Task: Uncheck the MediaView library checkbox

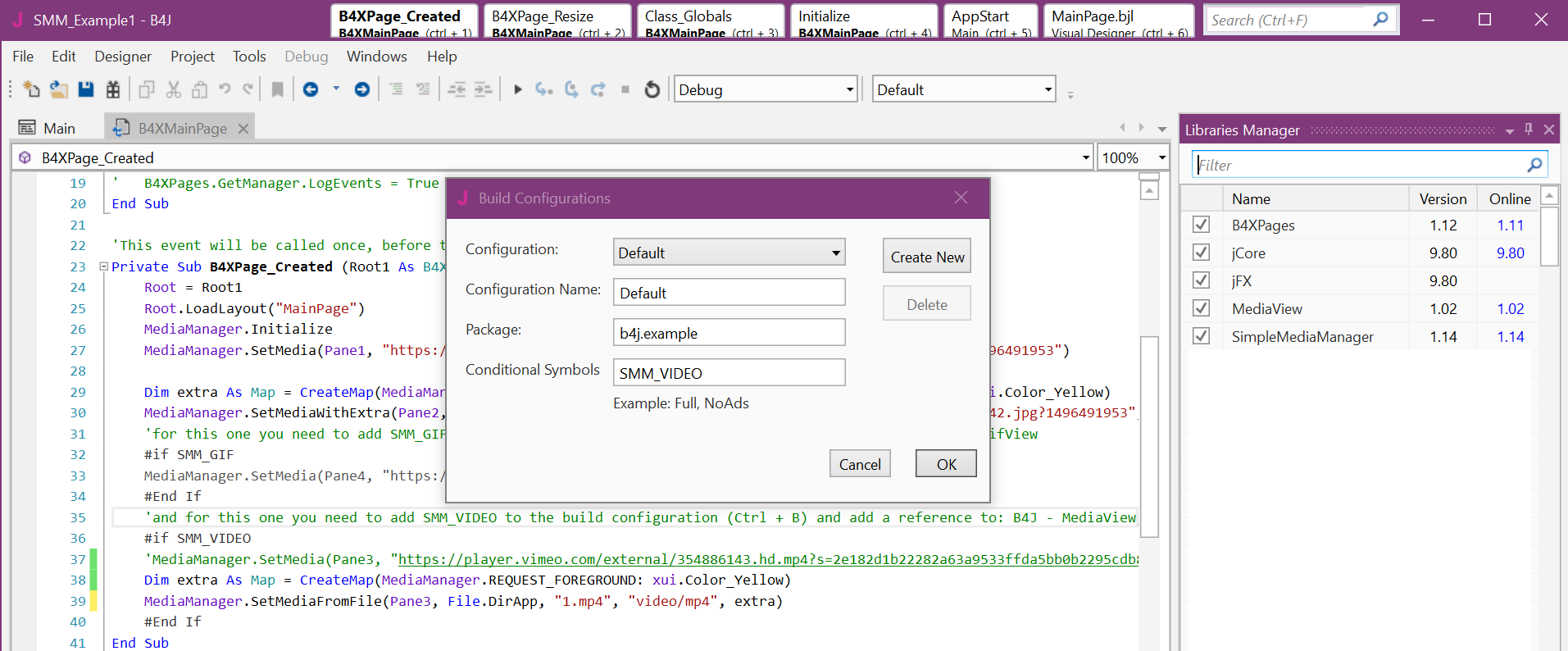Action: 1201,308
